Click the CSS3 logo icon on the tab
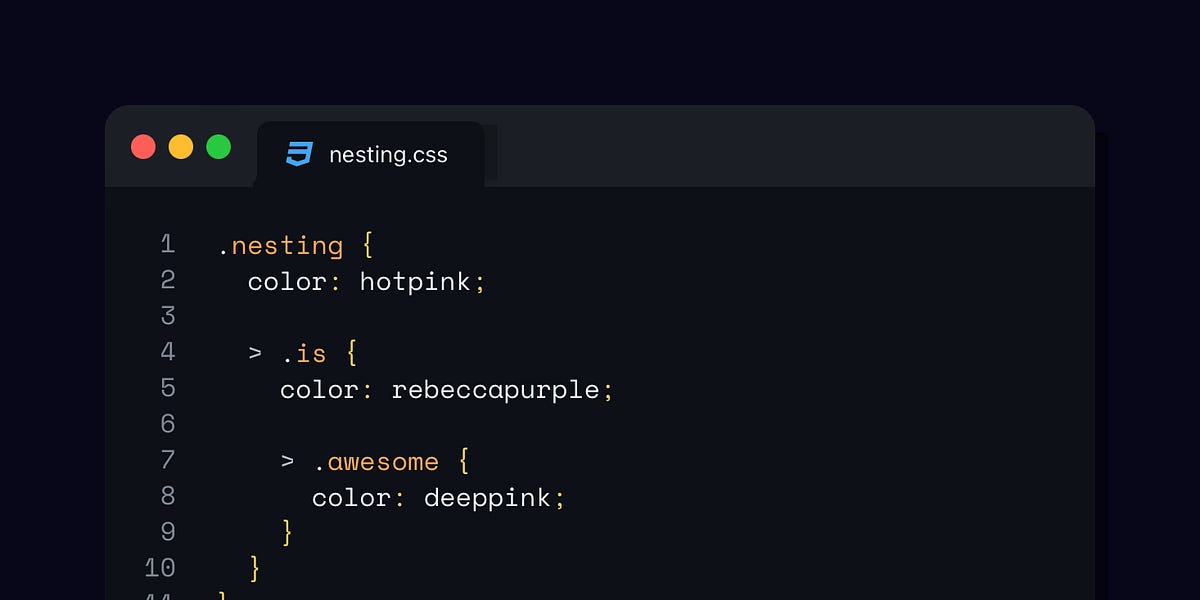This screenshot has height=600, width=1200. pyautogui.click(x=300, y=155)
